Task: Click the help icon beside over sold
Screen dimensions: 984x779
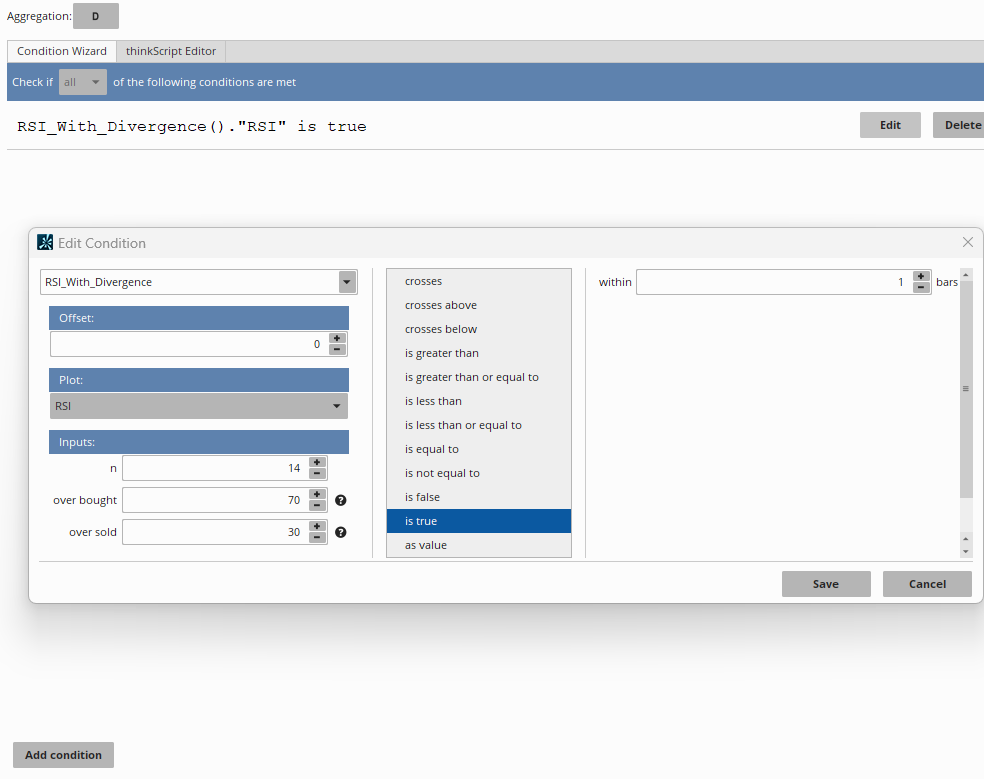Action: pyautogui.click(x=341, y=532)
